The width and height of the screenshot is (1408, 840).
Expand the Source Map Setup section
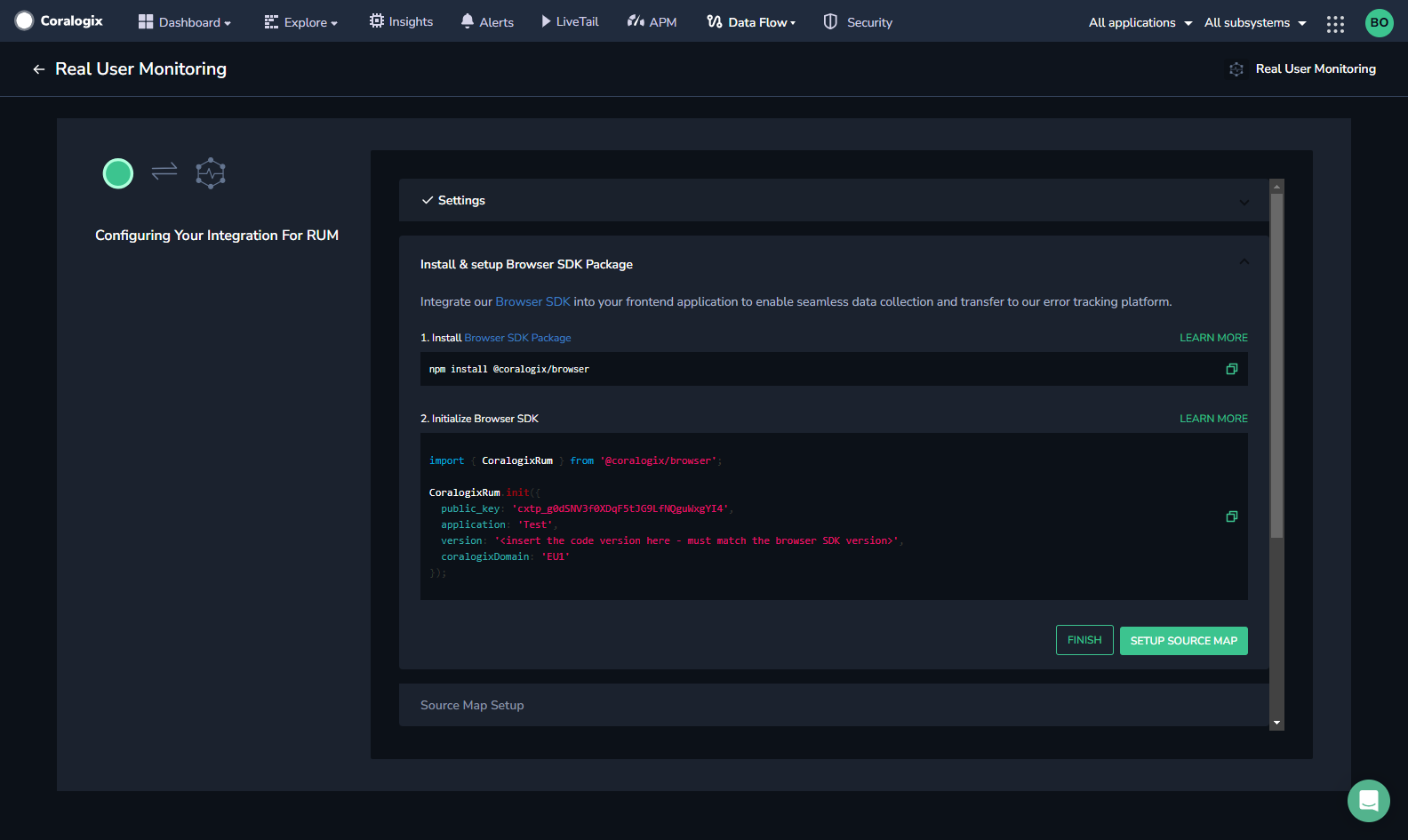pos(834,705)
